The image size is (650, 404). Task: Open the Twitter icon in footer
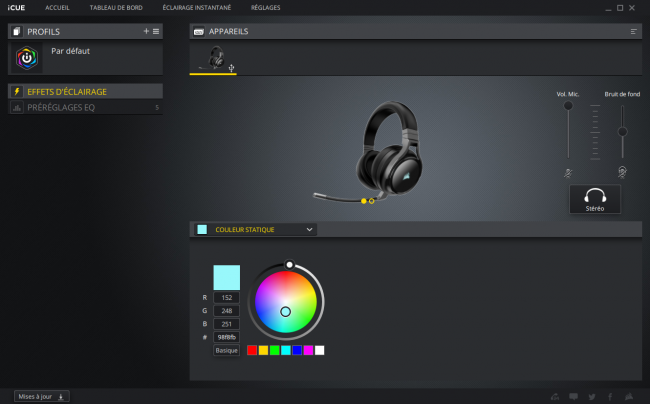click(x=592, y=397)
